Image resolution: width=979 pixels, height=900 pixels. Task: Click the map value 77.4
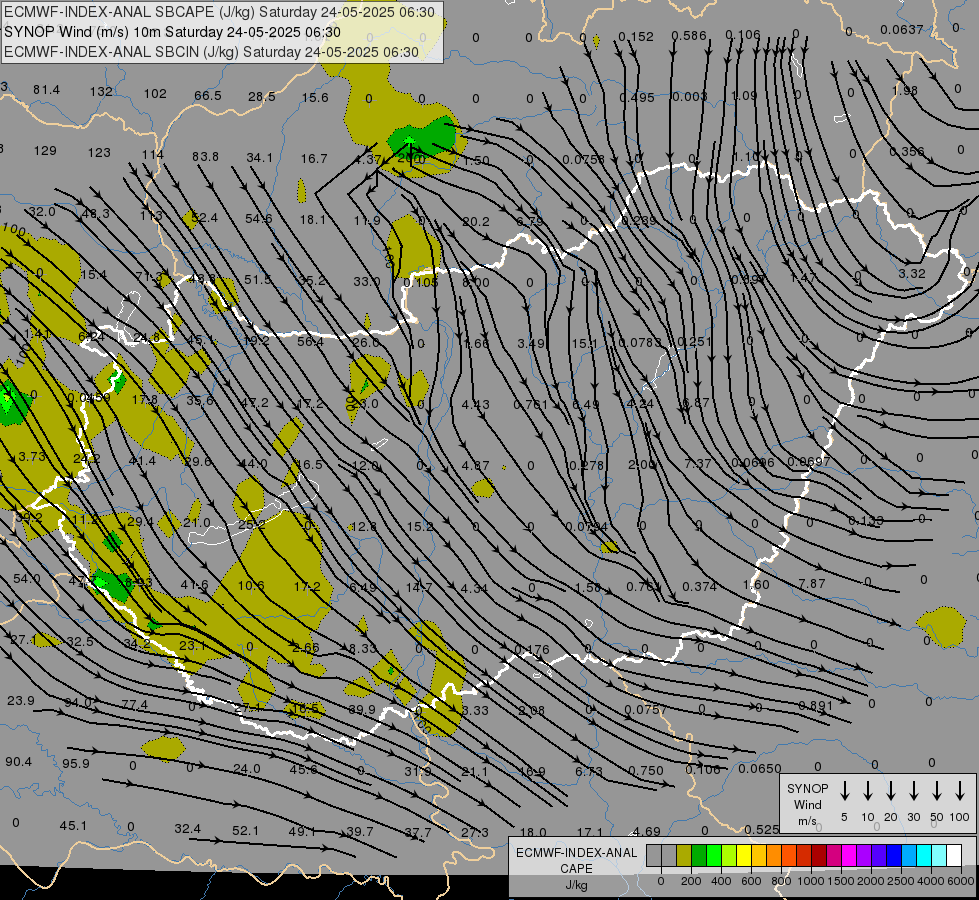[x=135, y=705]
